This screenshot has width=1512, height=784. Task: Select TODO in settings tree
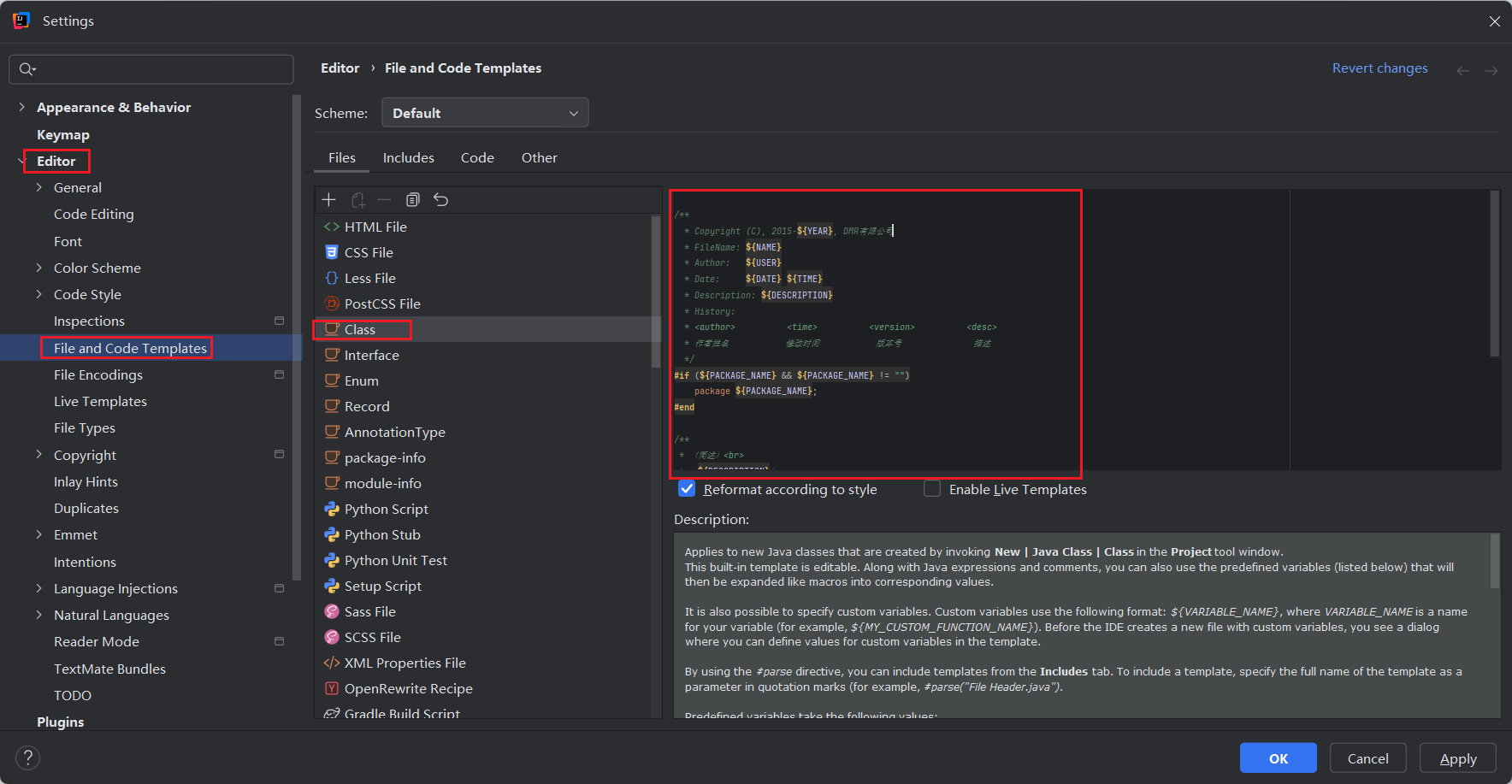[73, 695]
